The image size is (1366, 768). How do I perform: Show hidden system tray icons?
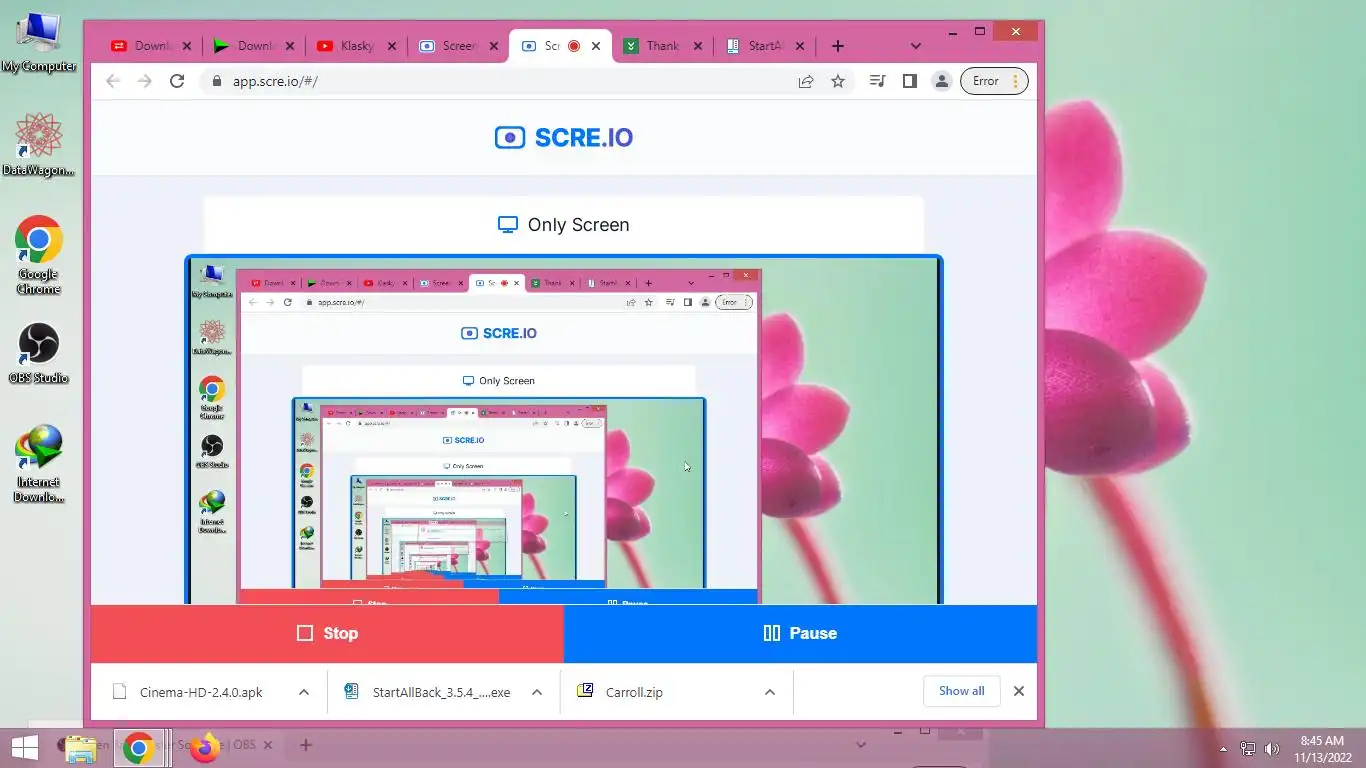[1223, 749]
